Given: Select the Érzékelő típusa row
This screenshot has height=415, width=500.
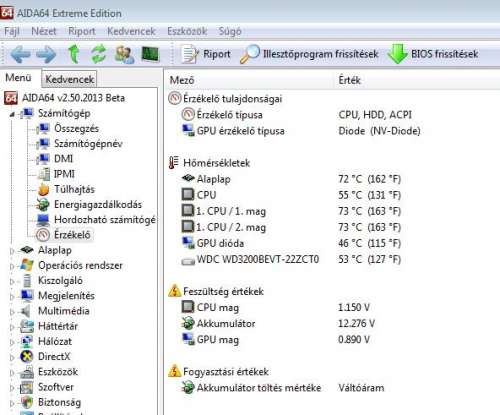Looking at the screenshot, I should (x=297, y=115).
